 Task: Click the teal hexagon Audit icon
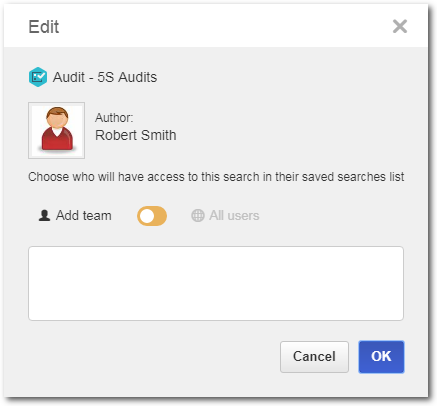pos(38,77)
